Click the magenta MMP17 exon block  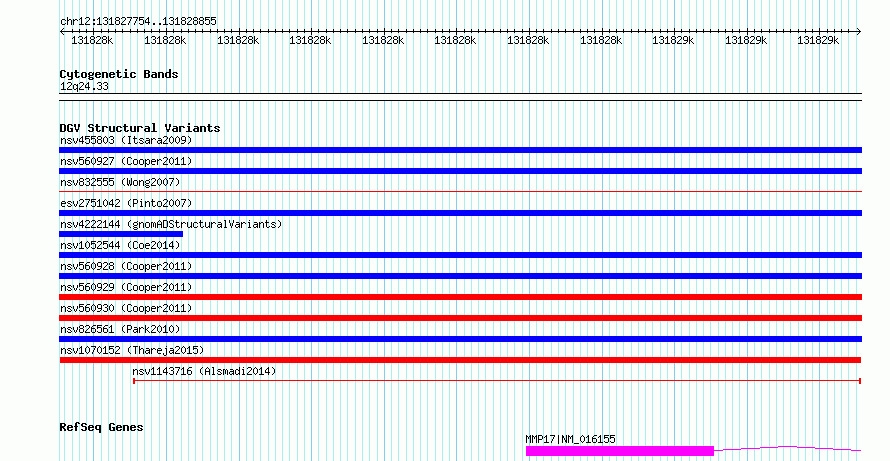[x=620, y=451]
